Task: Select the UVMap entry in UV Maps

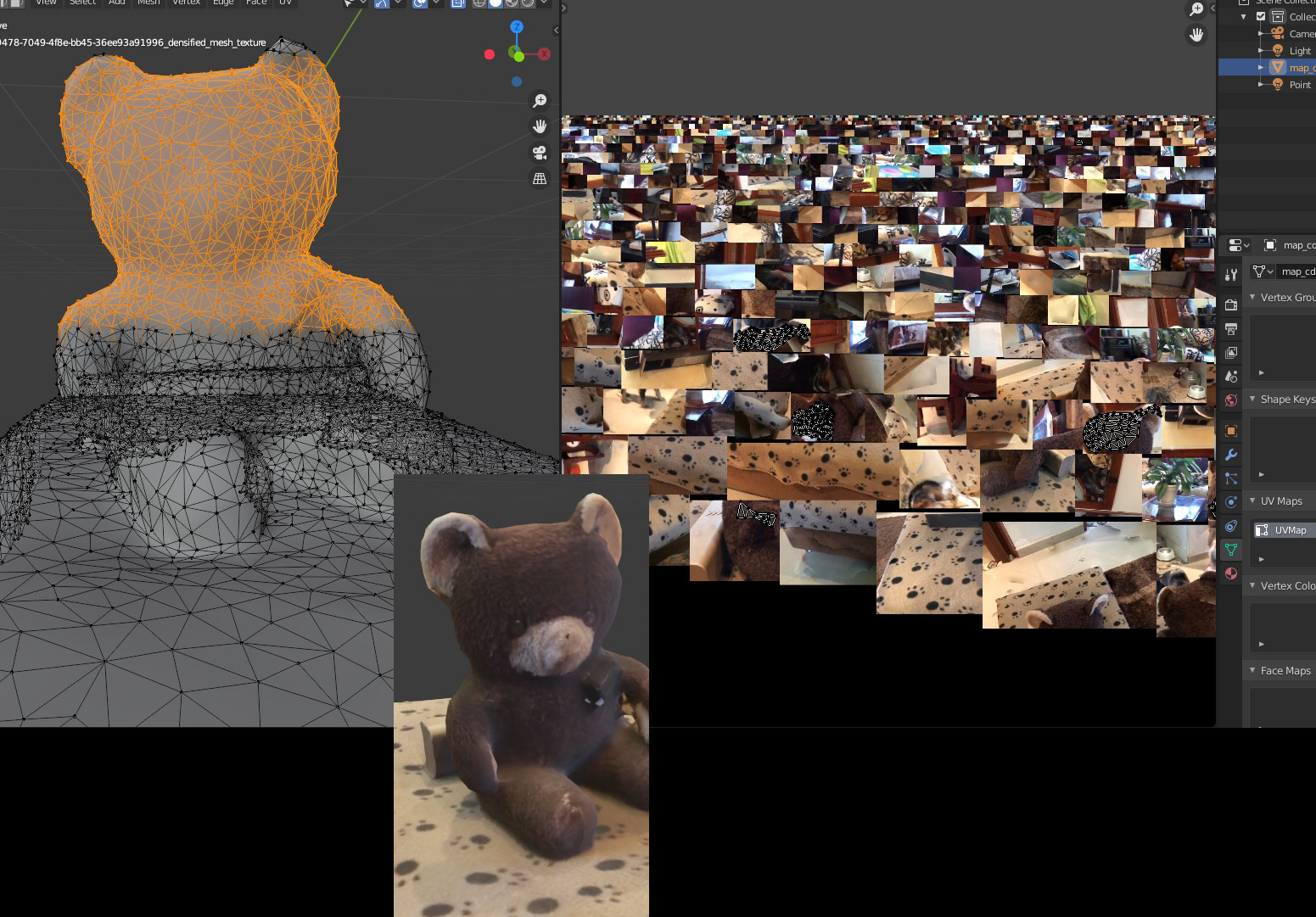Action: tap(1285, 530)
